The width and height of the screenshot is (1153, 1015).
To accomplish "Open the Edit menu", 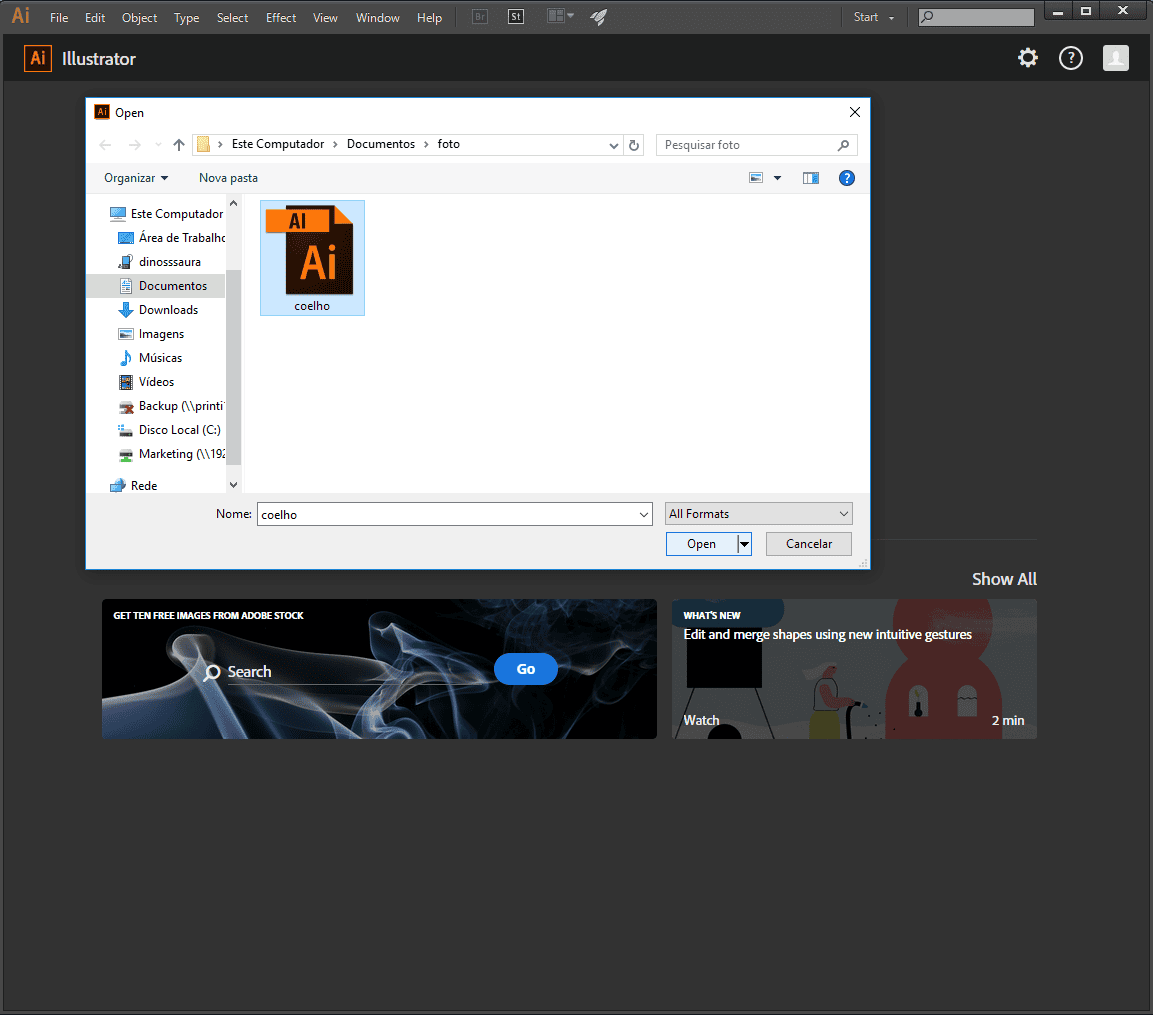I will tap(95, 18).
